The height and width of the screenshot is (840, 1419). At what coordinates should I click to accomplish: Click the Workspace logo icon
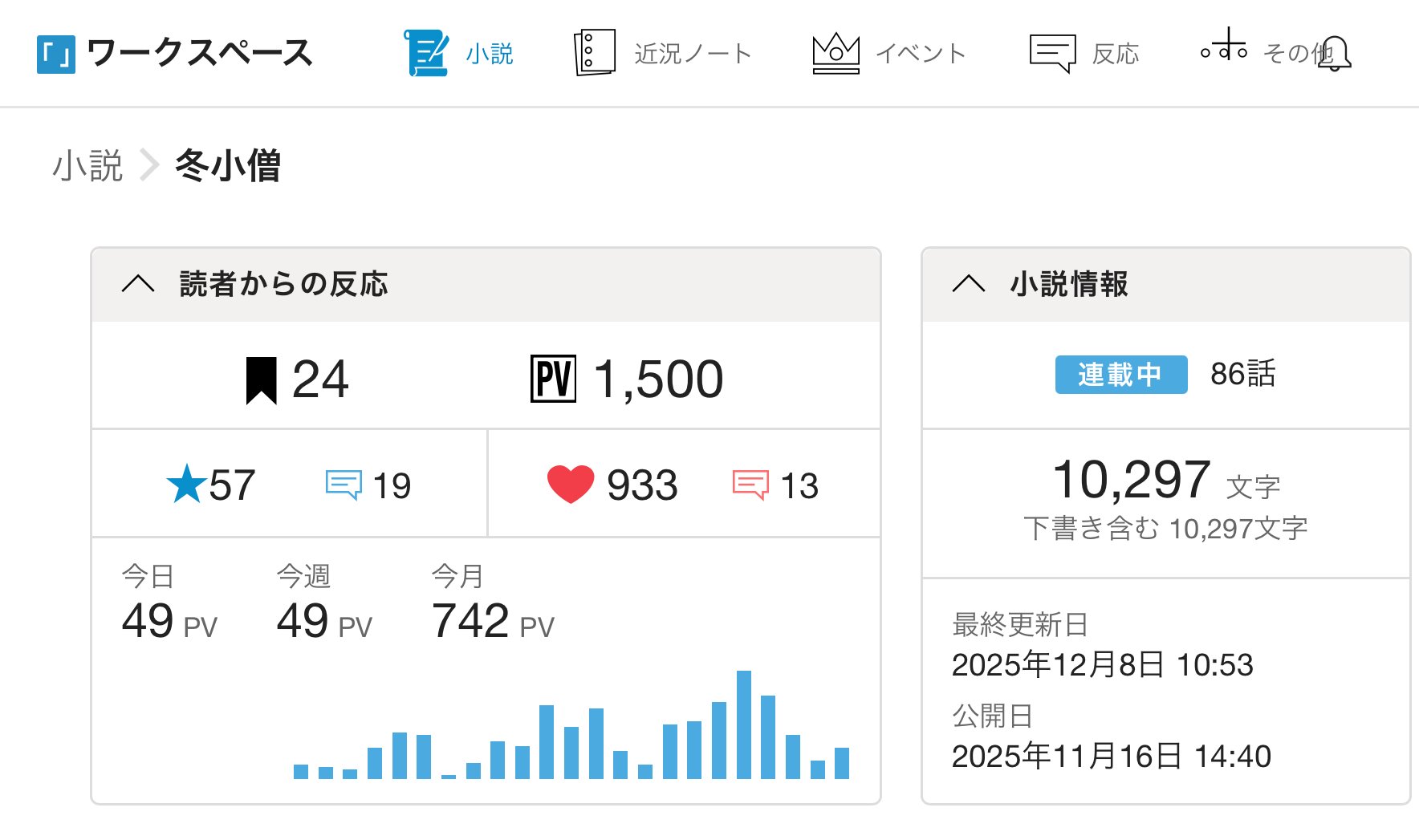point(56,54)
